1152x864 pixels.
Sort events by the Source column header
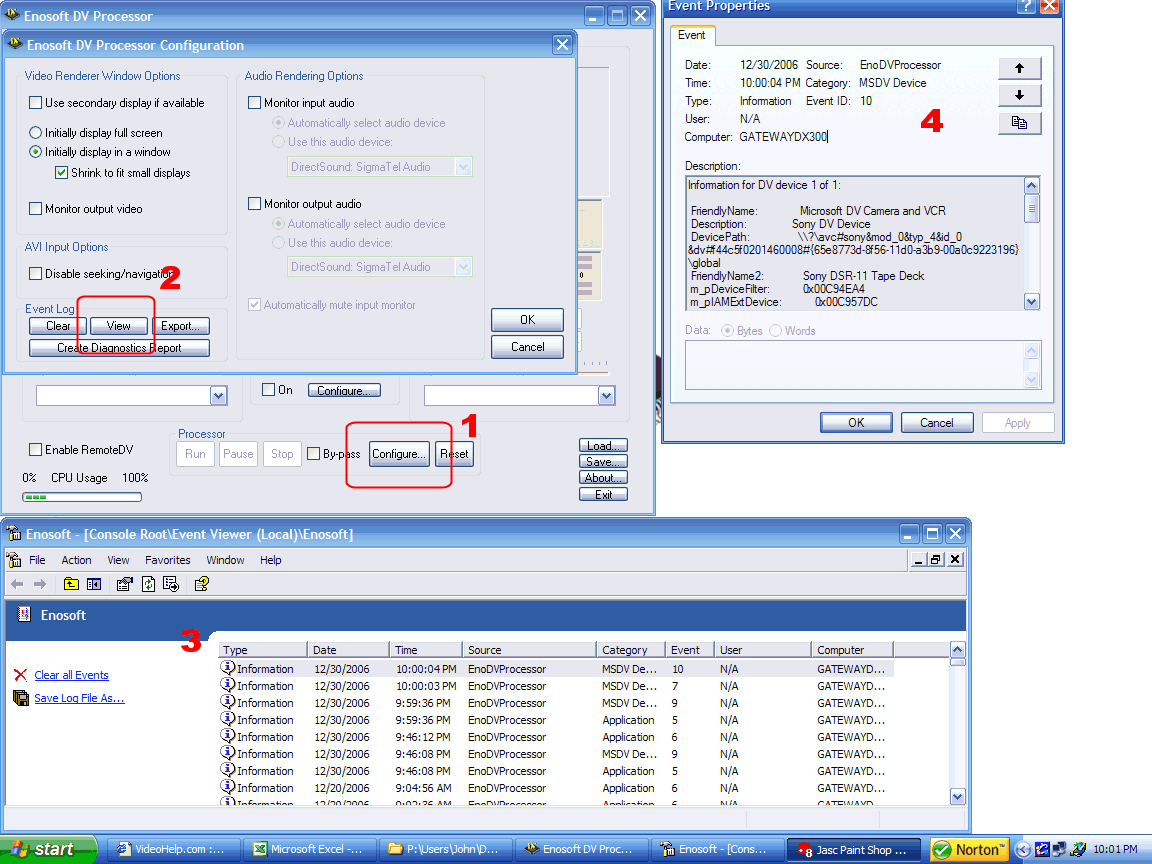pyautogui.click(x=530, y=649)
